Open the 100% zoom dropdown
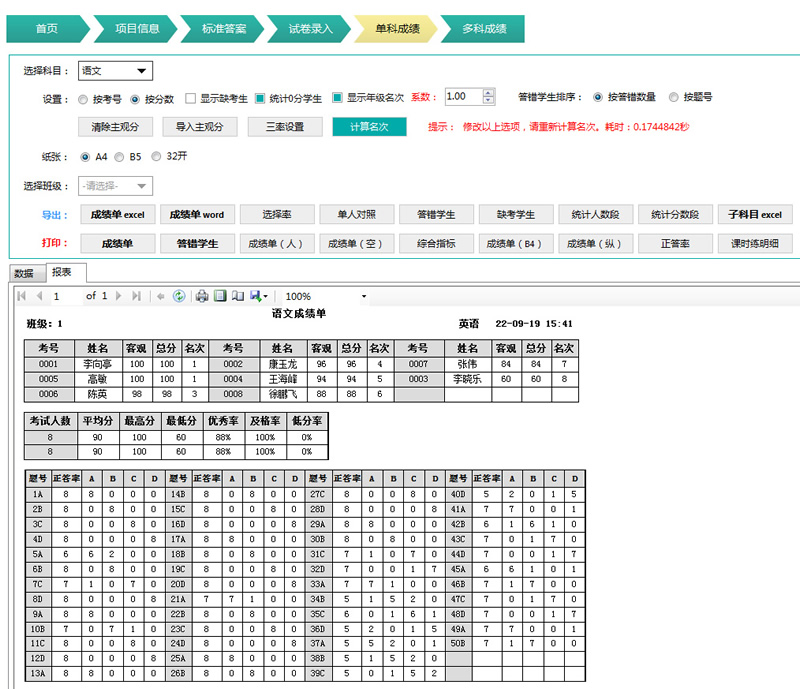The height and width of the screenshot is (689, 800). pyautogui.click(x=364, y=297)
